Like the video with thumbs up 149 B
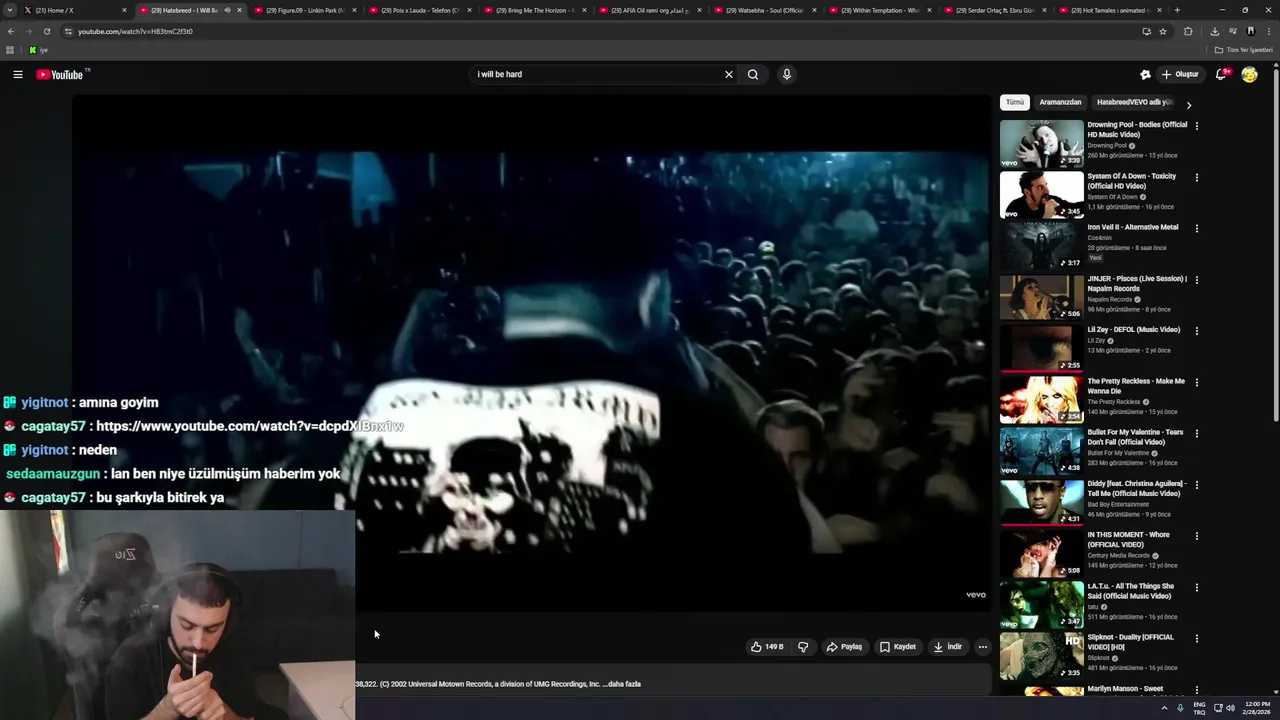The height and width of the screenshot is (720, 1280). 767,647
